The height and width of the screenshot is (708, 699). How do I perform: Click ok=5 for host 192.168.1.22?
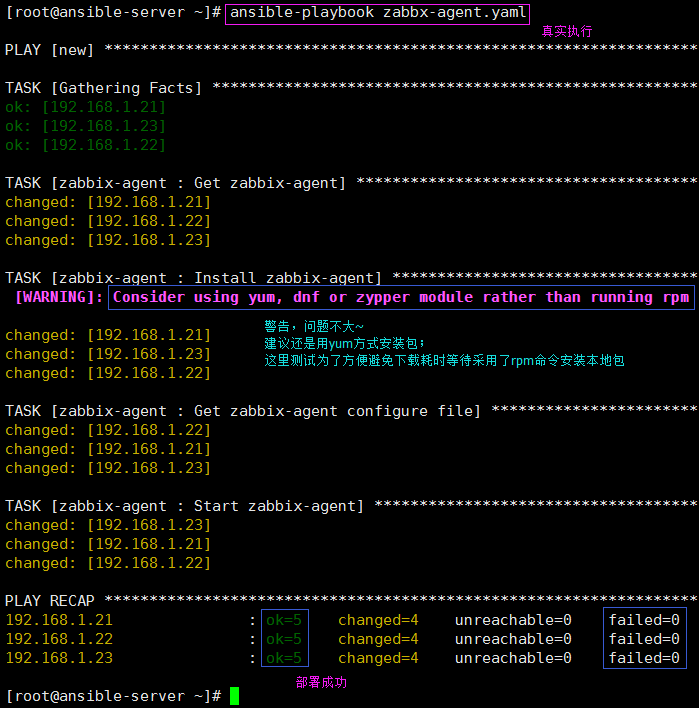[x=284, y=639]
